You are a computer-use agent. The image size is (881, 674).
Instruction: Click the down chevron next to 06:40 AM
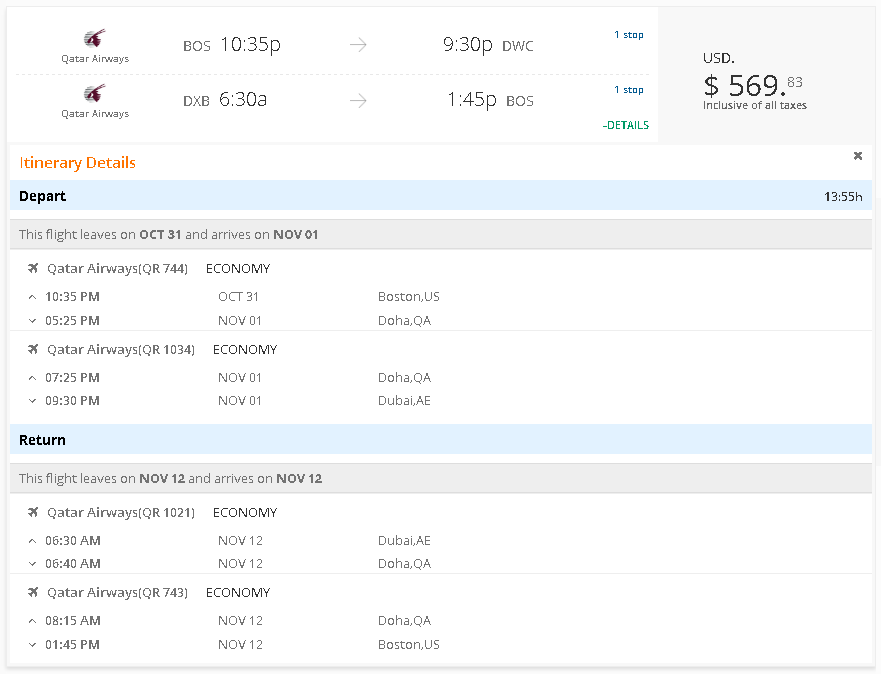32,564
